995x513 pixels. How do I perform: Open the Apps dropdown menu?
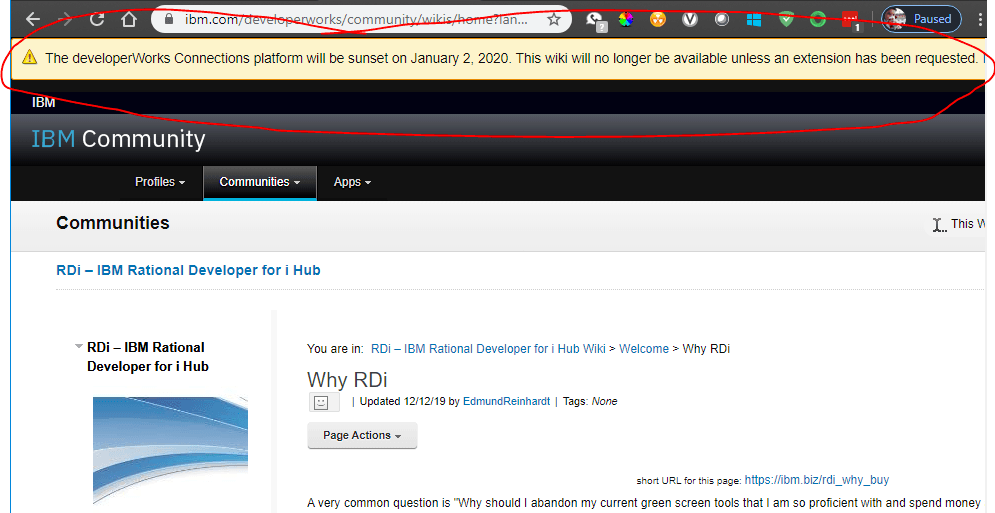pos(352,182)
